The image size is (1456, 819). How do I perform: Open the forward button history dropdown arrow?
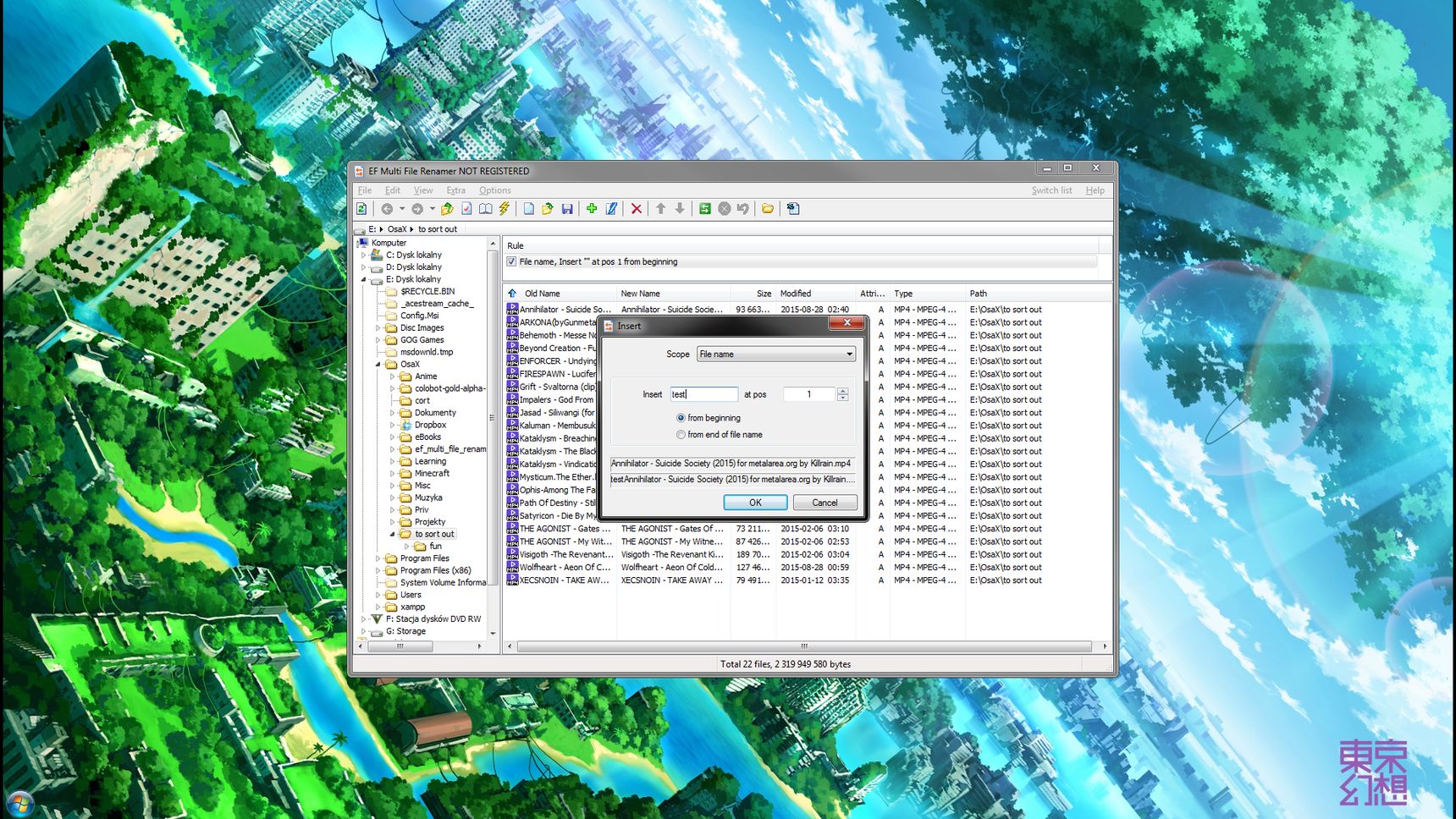433,209
